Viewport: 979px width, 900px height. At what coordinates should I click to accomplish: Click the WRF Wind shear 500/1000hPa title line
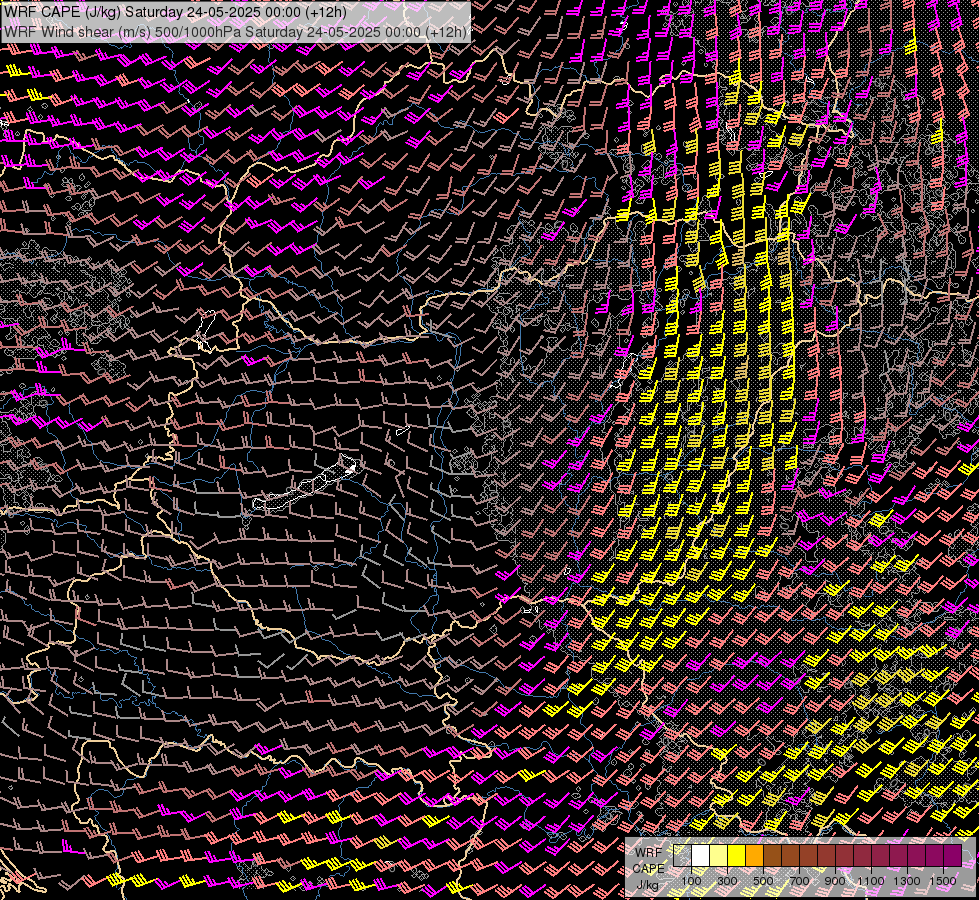click(235, 31)
